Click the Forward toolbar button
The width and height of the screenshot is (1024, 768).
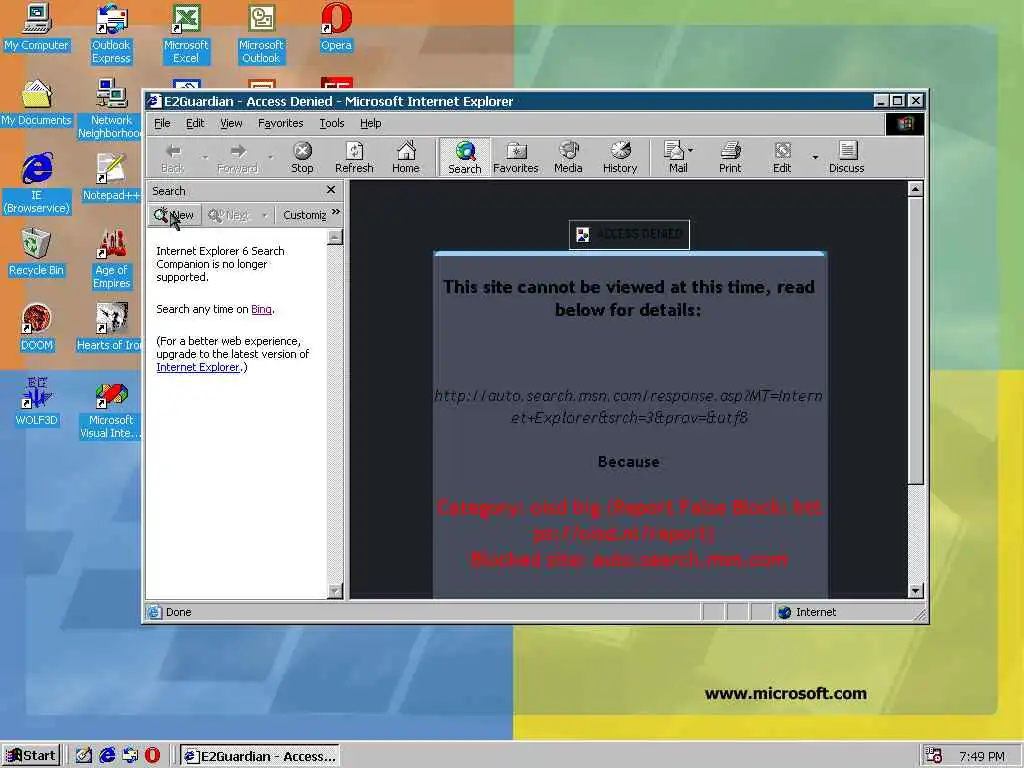[237, 158]
